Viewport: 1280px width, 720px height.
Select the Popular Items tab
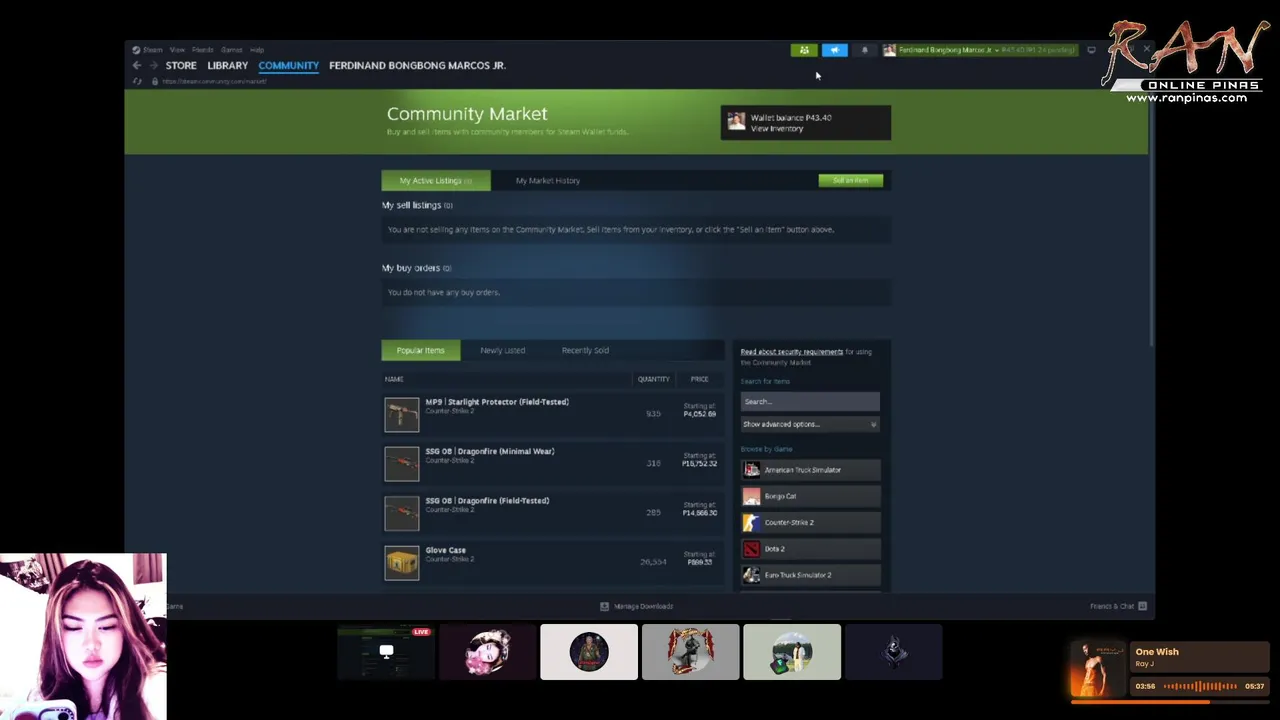click(420, 350)
